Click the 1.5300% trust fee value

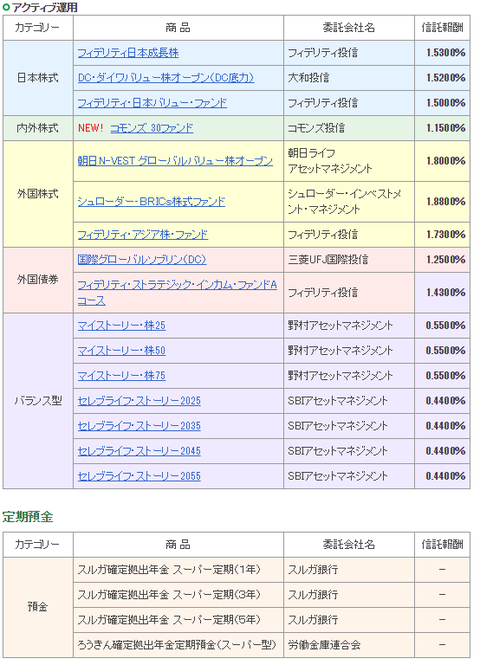point(446,53)
